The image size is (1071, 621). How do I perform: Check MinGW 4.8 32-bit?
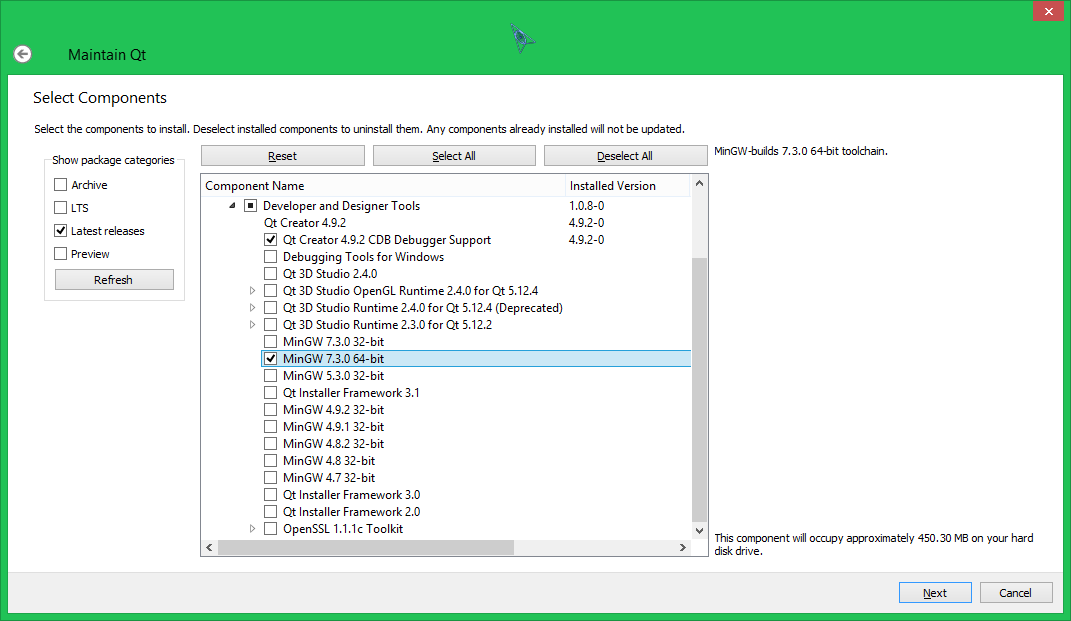click(270, 461)
